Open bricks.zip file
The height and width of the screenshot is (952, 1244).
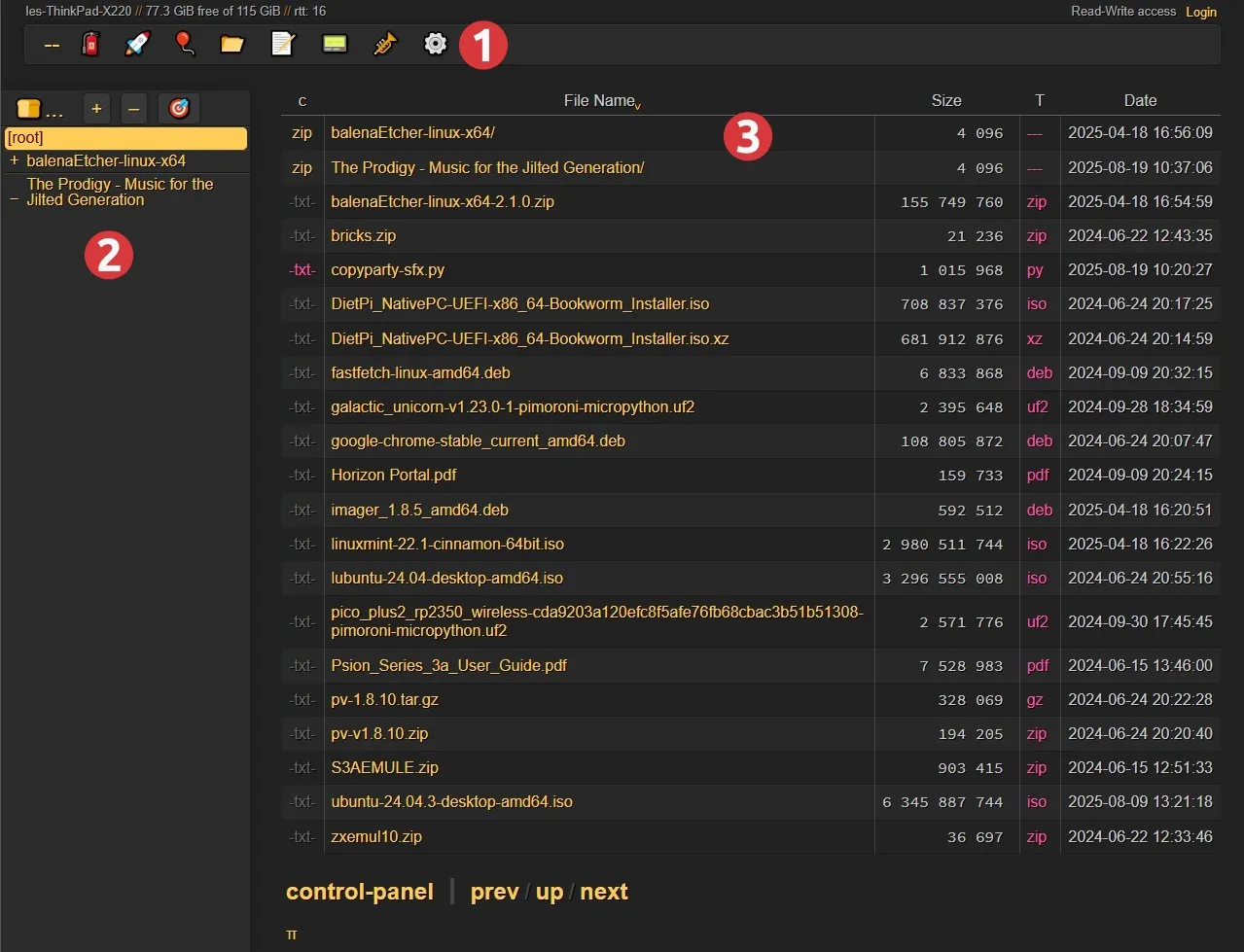click(x=363, y=236)
